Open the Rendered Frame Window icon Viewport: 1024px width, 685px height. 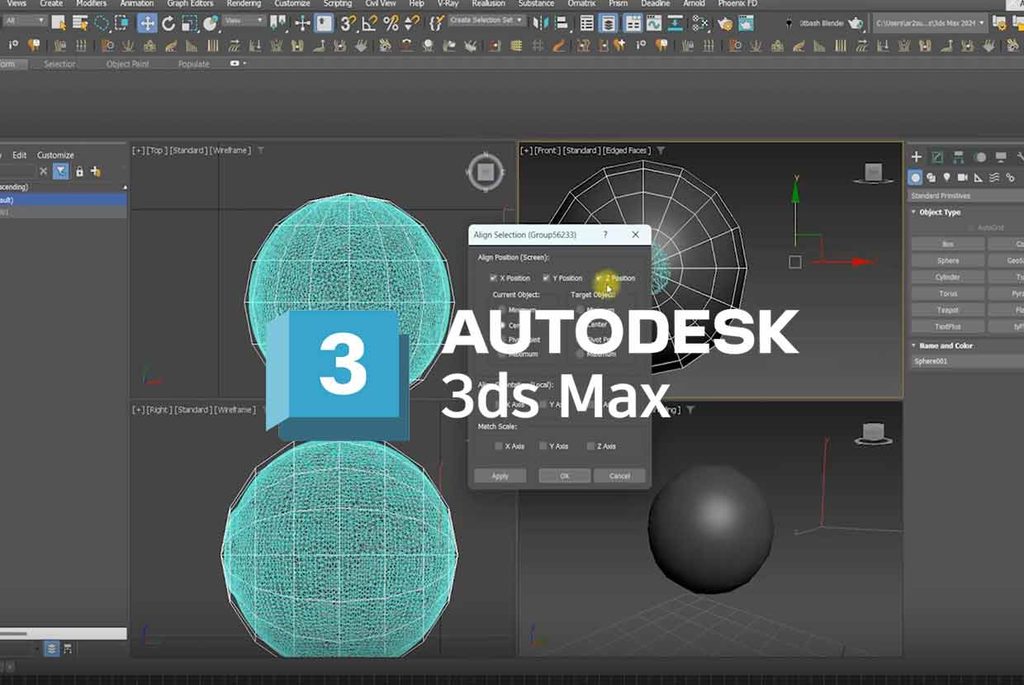pyautogui.click(x=746, y=24)
